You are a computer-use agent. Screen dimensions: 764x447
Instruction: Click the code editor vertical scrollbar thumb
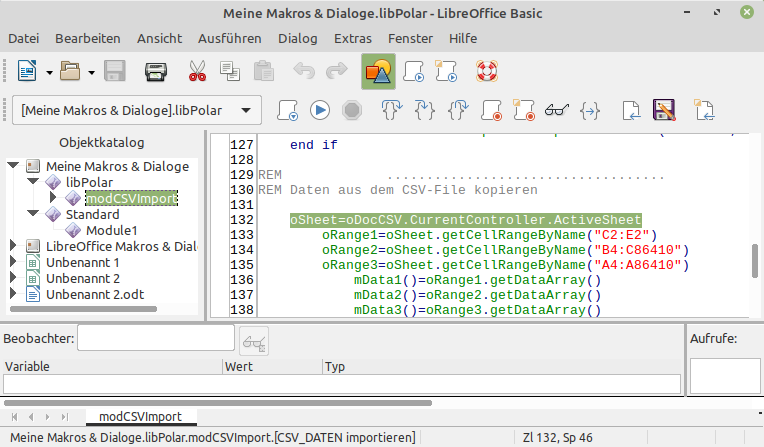pos(755,261)
